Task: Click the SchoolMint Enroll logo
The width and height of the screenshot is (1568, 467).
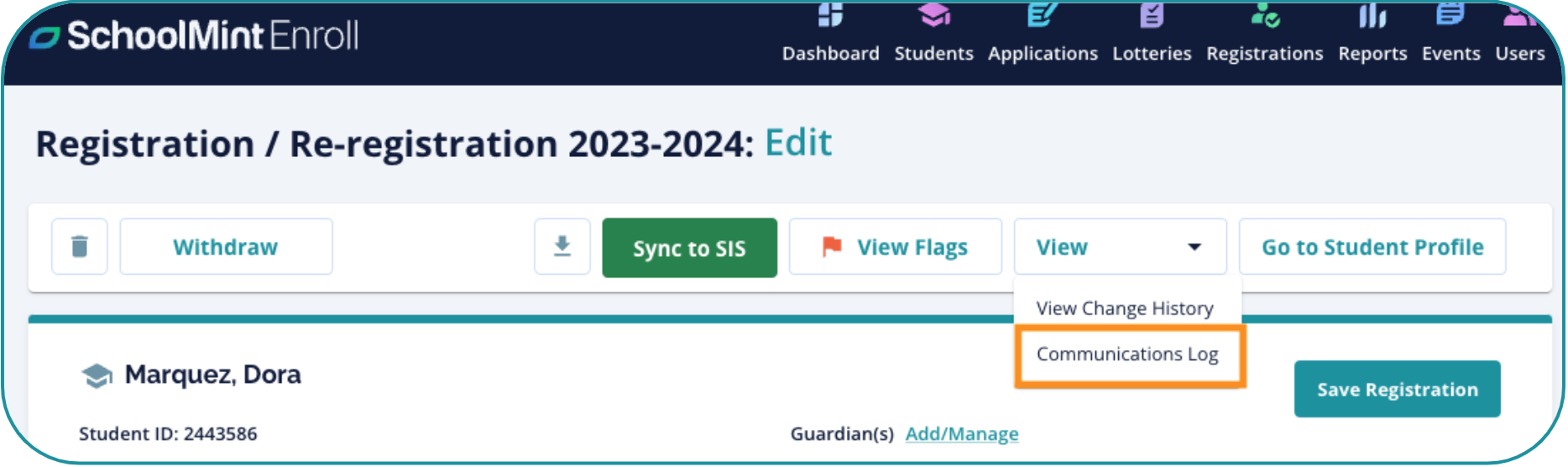Action: click(x=195, y=37)
